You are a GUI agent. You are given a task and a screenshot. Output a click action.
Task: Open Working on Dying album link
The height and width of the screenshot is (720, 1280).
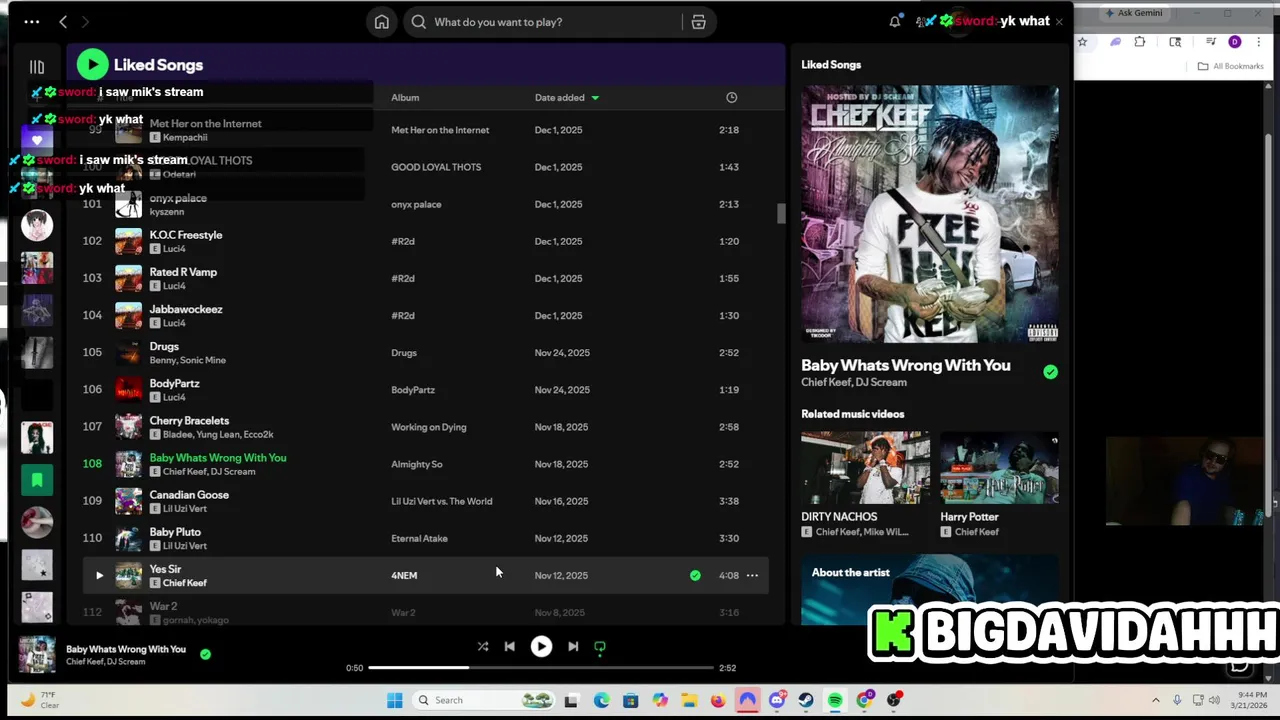[x=428, y=427]
